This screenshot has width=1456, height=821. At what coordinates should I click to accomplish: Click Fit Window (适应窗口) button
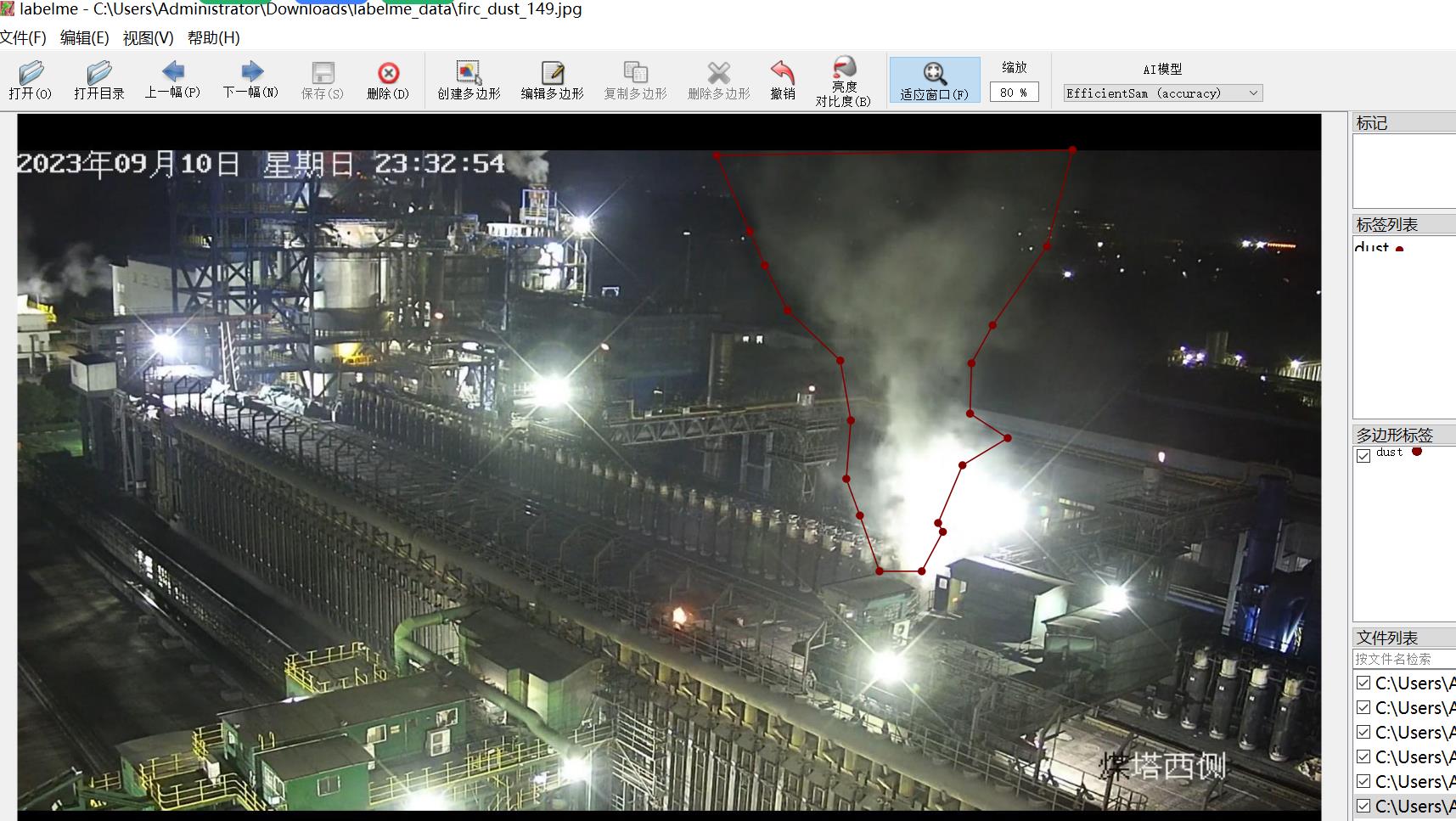(934, 80)
